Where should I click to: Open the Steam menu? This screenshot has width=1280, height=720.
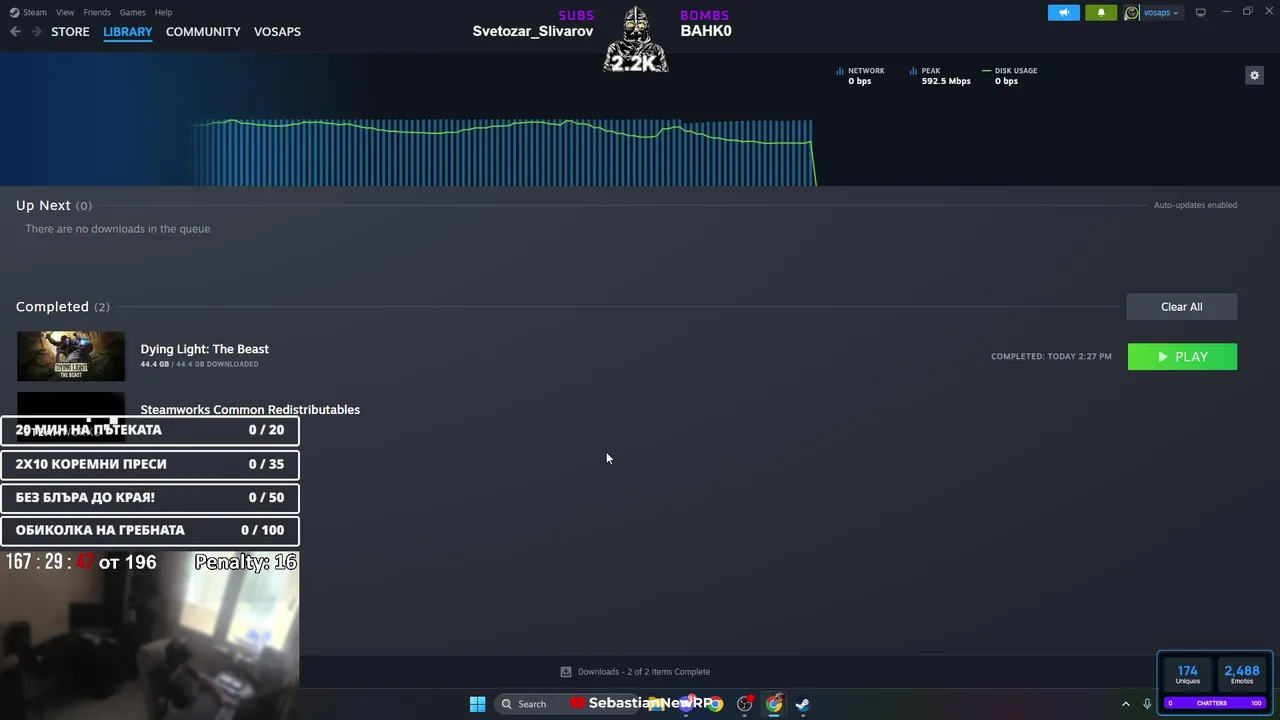click(28, 12)
